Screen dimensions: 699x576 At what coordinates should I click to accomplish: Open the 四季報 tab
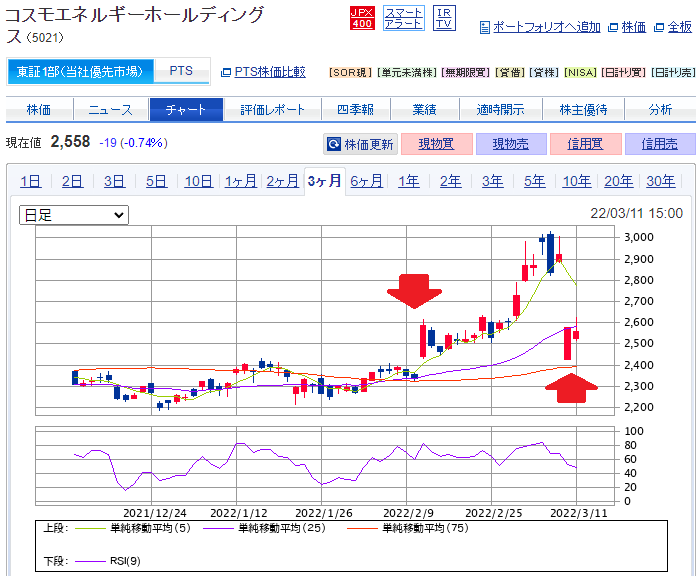tap(355, 109)
